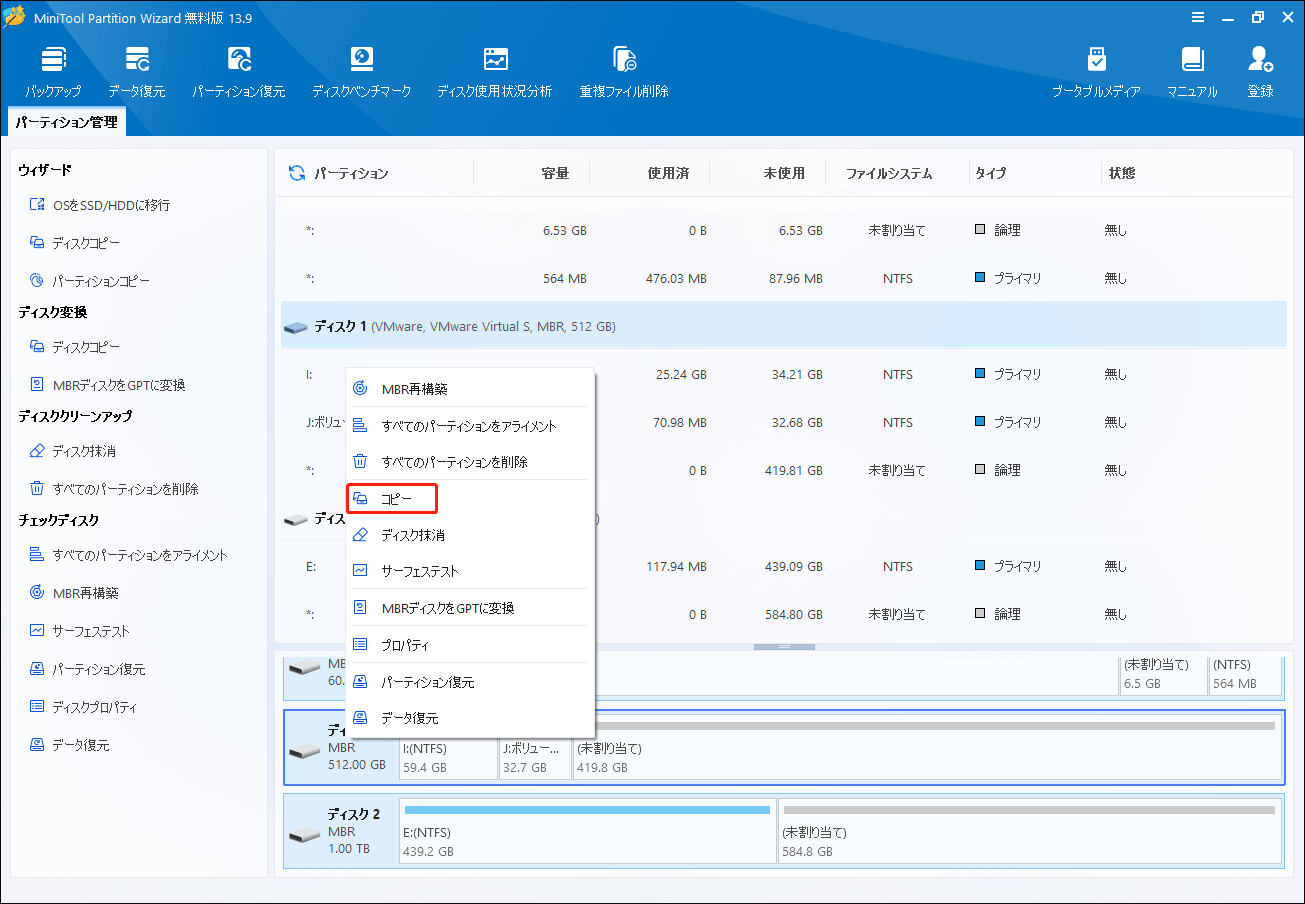Screen dimensions: 1305x904
Task: Click the pane splitter handle
Action: [x=783, y=647]
